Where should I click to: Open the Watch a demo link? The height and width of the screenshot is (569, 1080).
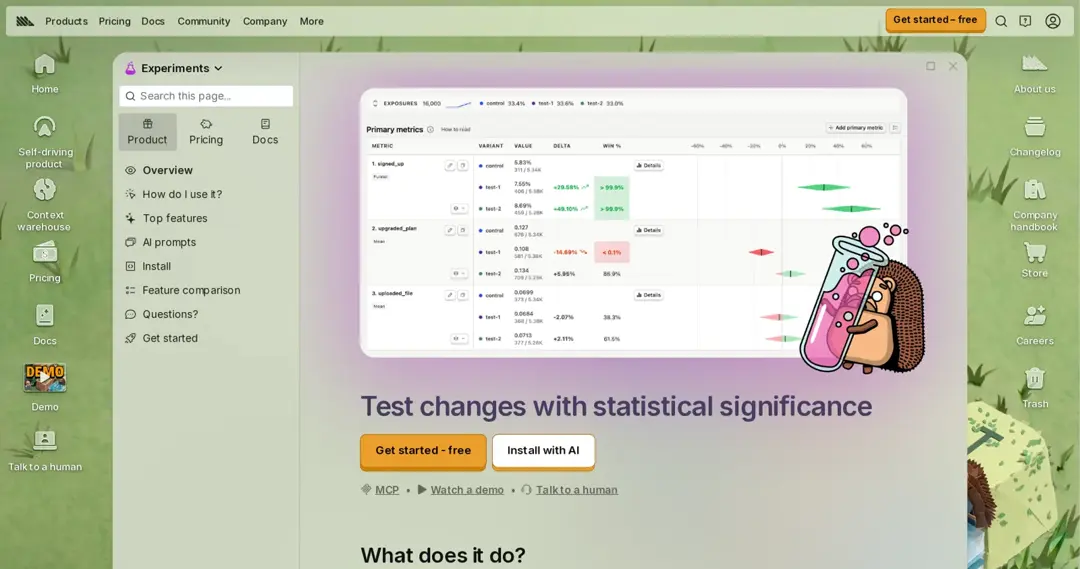click(467, 490)
